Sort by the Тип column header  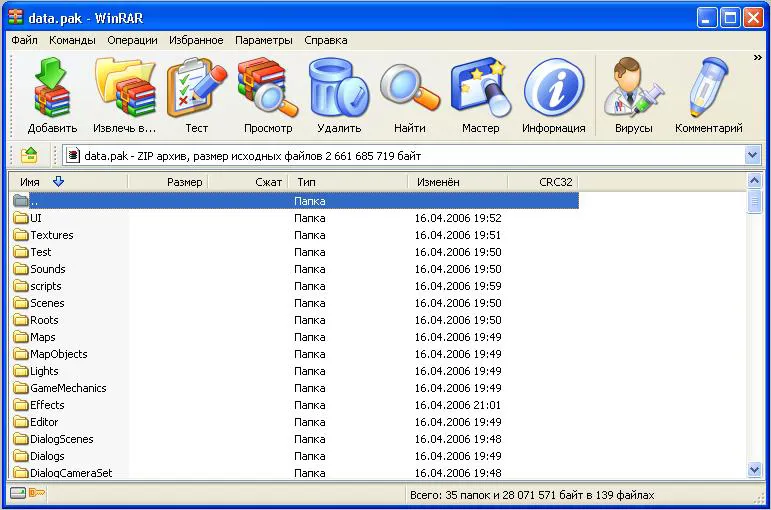pyautogui.click(x=348, y=182)
